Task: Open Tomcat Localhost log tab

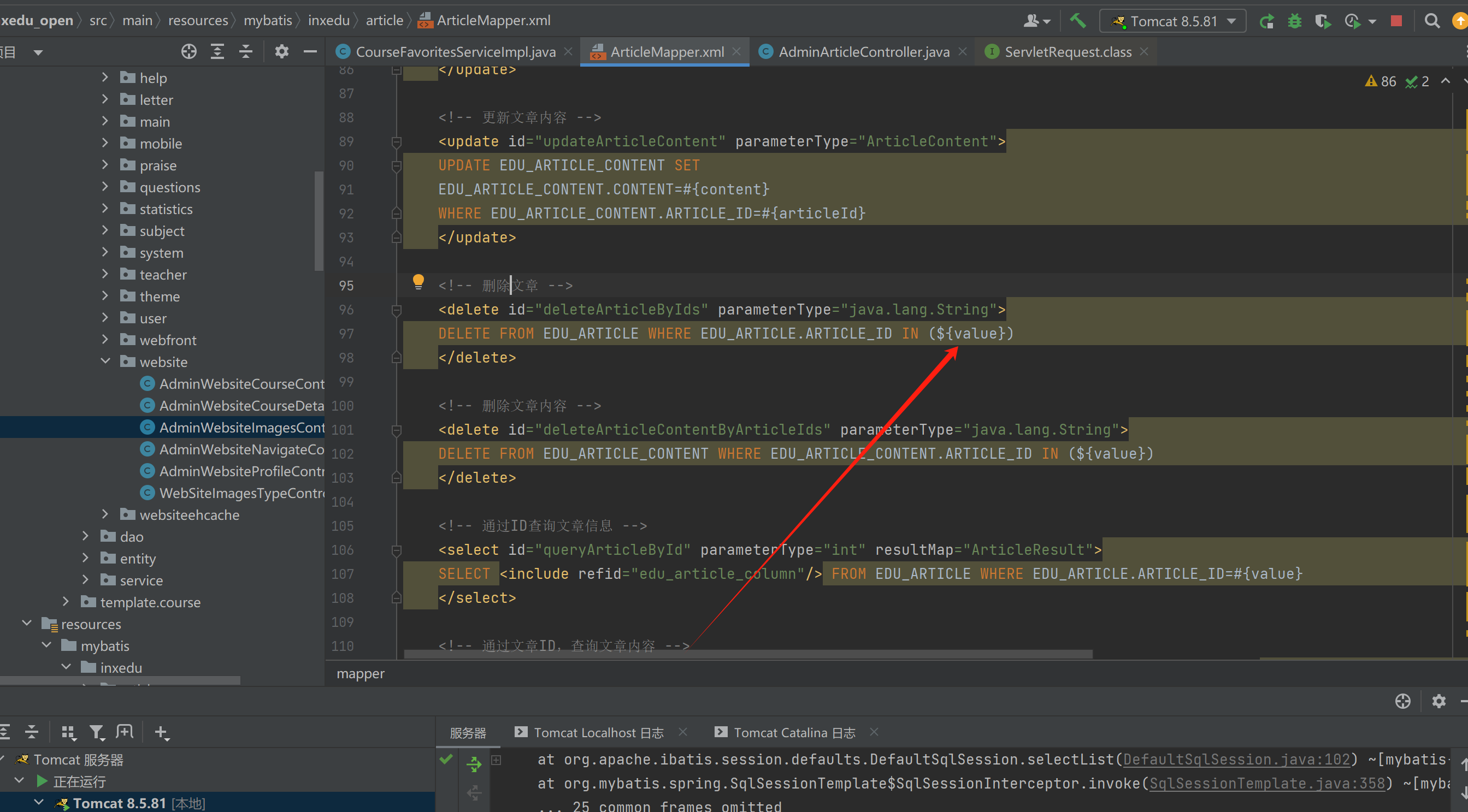Action: pos(598,733)
